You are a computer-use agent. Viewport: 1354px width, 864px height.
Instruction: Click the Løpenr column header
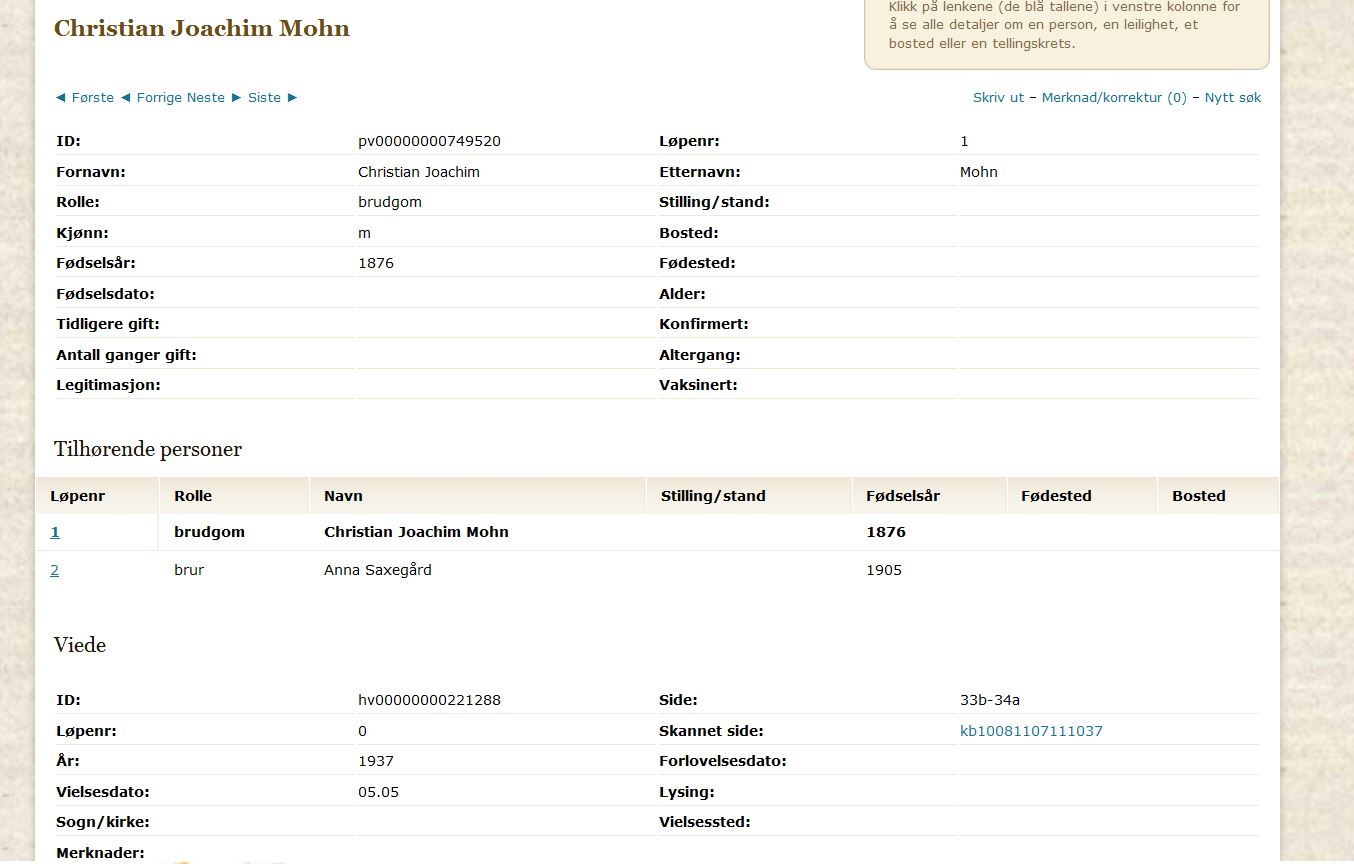(x=78, y=496)
